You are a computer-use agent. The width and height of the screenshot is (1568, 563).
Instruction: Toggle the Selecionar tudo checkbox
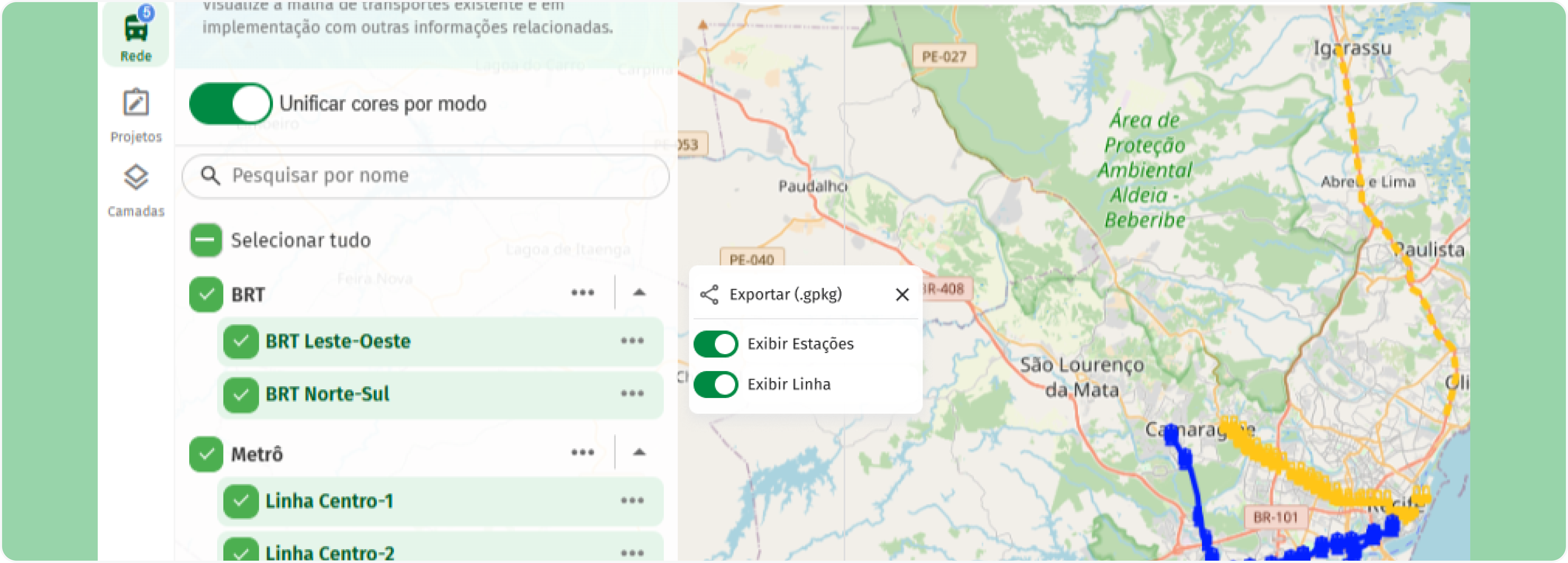click(206, 240)
